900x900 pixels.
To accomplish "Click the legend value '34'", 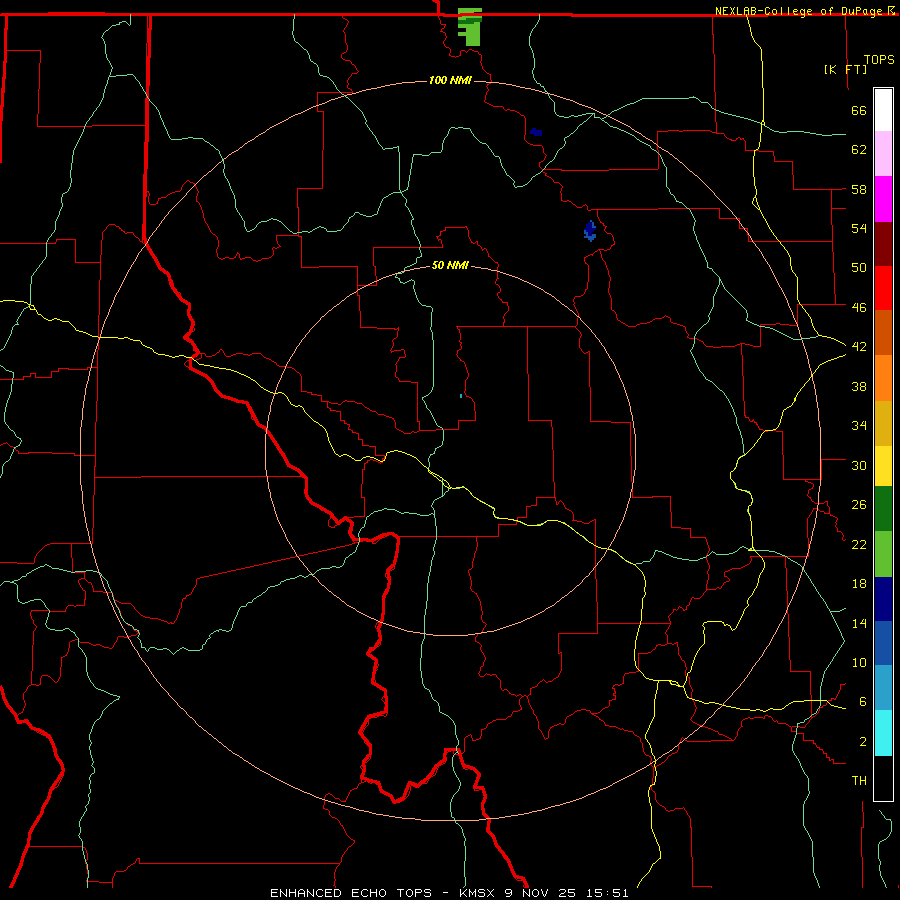I will pos(859,426).
